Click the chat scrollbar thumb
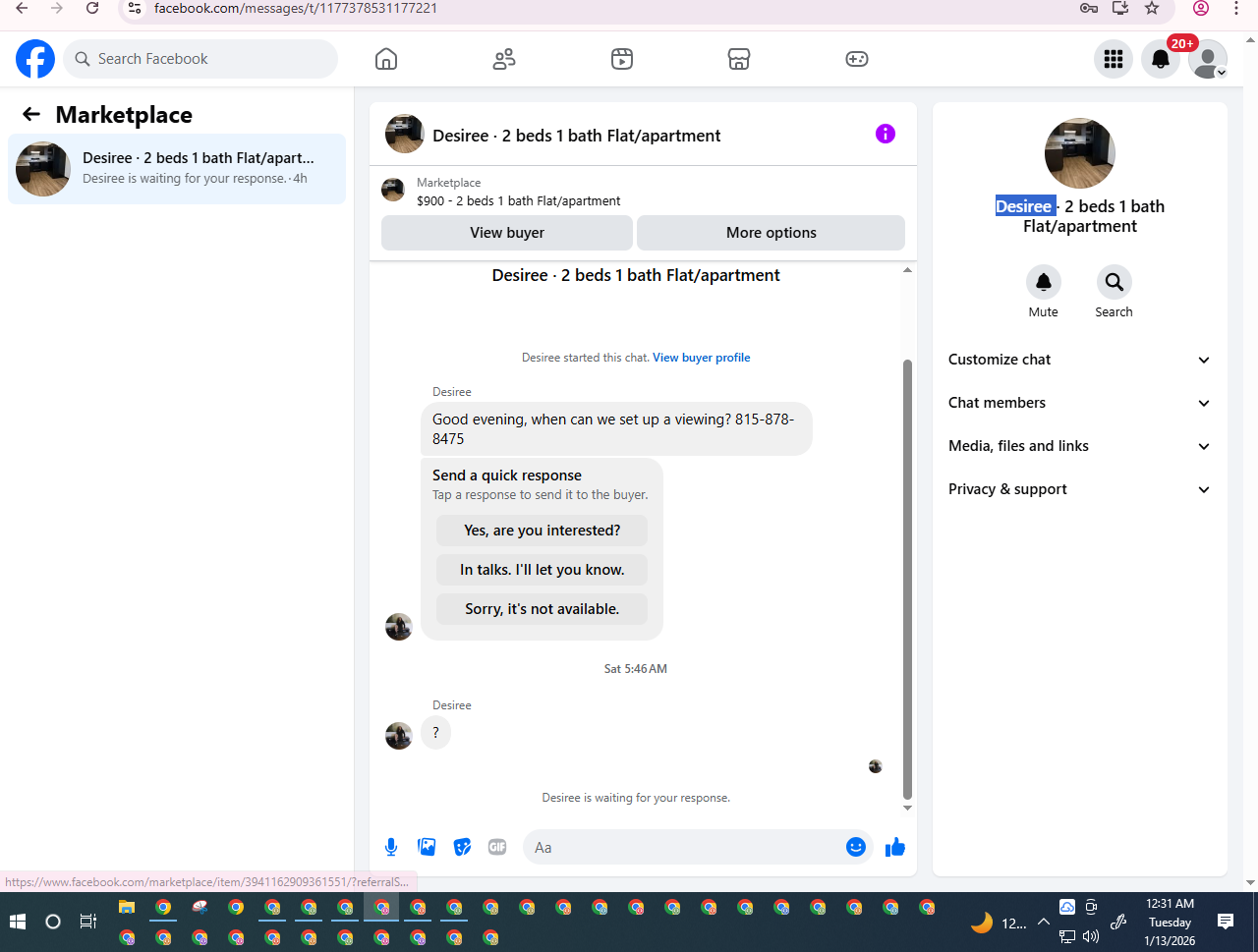Image resolution: width=1258 pixels, height=952 pixels. pos(907,580)
